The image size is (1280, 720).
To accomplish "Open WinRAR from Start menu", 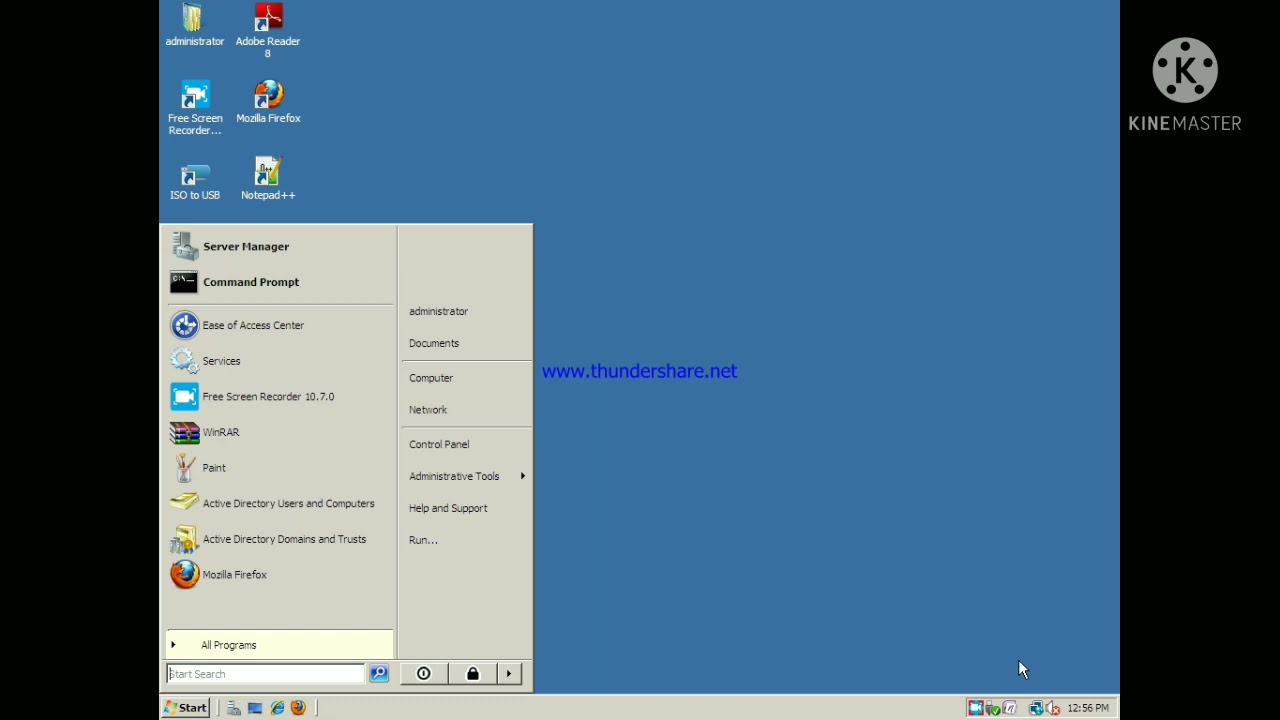I will [x=280, y=432].
